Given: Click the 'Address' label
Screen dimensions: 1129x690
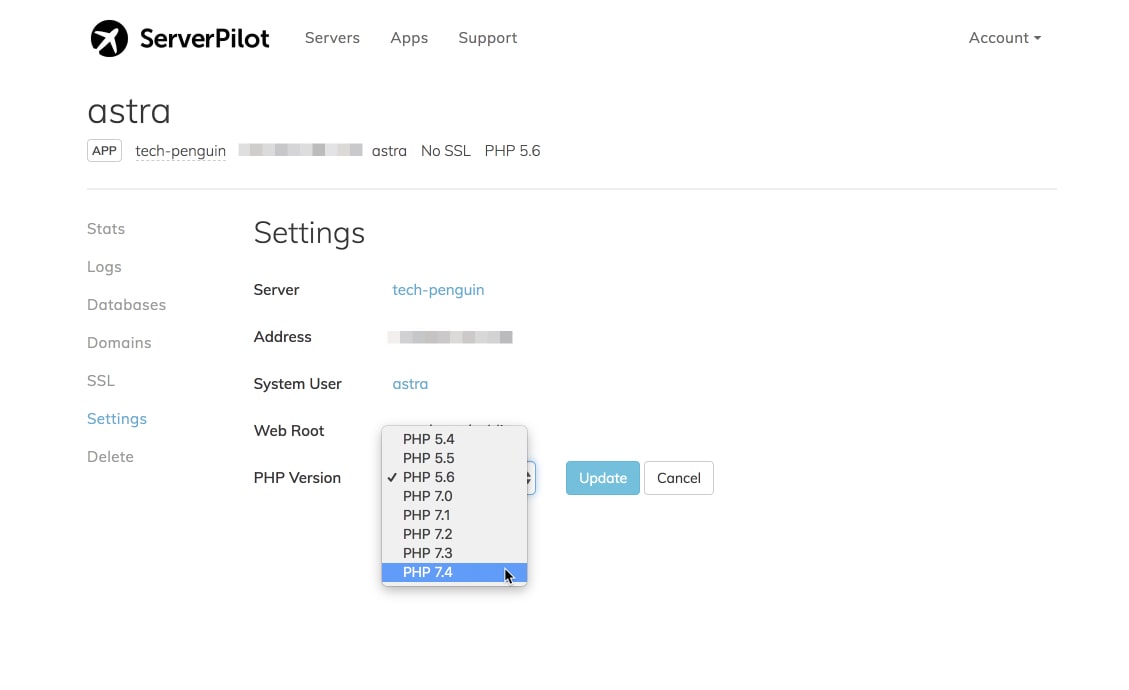Looking at the screenshot, I should coord(282,336).
